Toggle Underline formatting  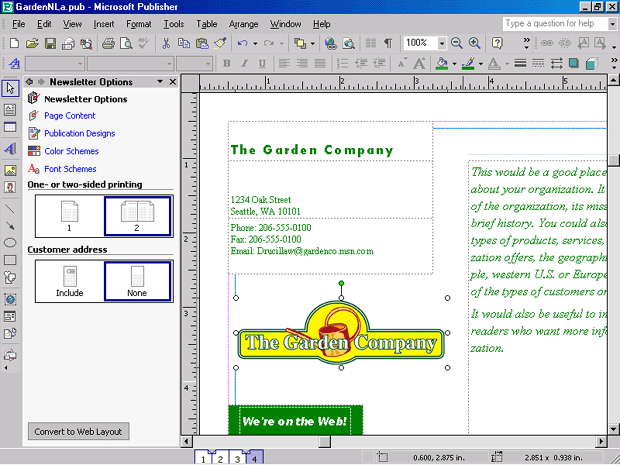coord(262,63)
